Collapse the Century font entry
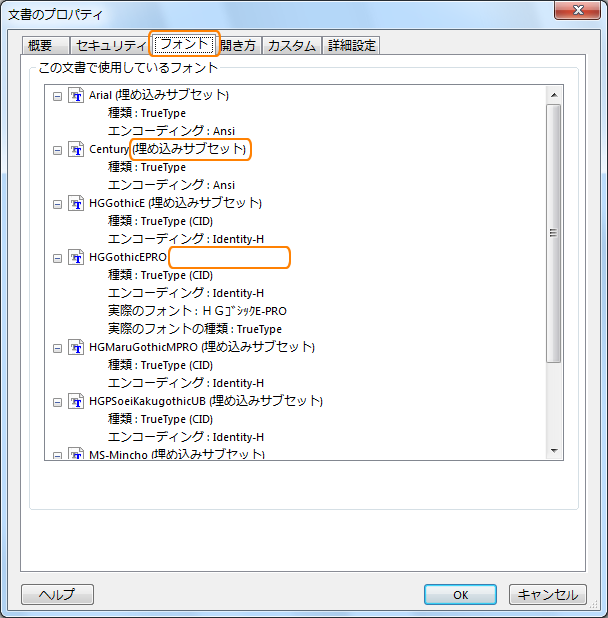 58,151
